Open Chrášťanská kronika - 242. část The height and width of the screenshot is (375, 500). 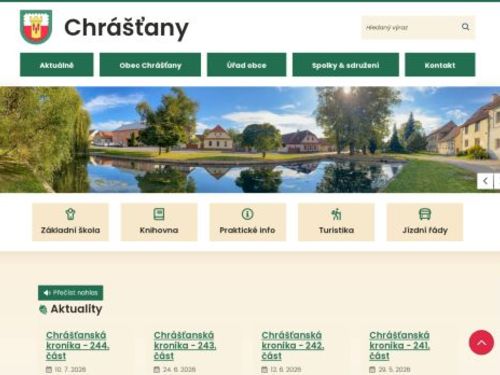click(x=293, y=345)
